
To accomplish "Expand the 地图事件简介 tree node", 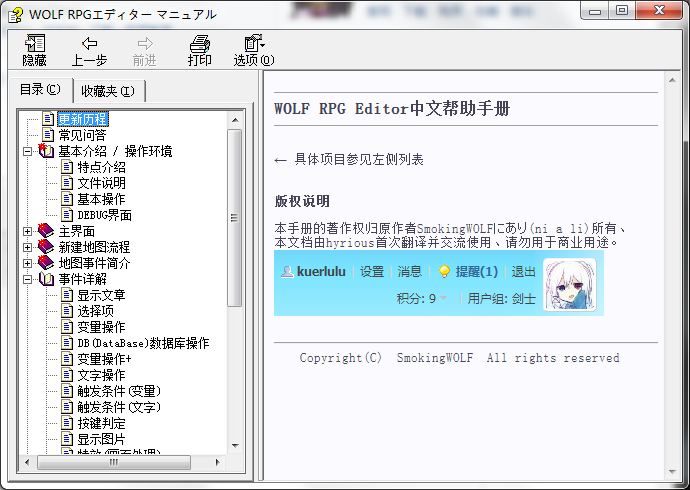I will (27, 263).
